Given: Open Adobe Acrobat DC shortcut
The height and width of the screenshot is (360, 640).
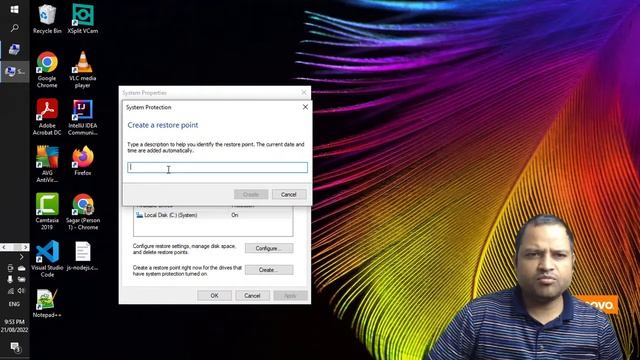Looking at the screenshot, I should [x=47, y=117].
